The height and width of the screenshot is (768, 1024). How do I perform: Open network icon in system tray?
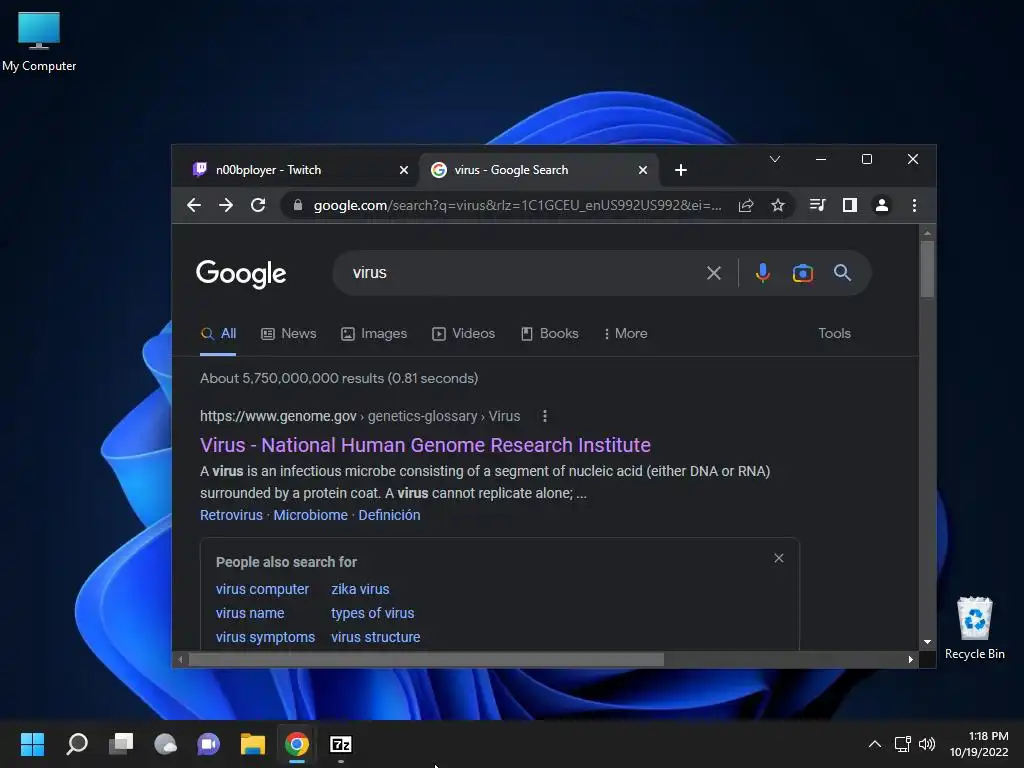click(x=903, y=744)
